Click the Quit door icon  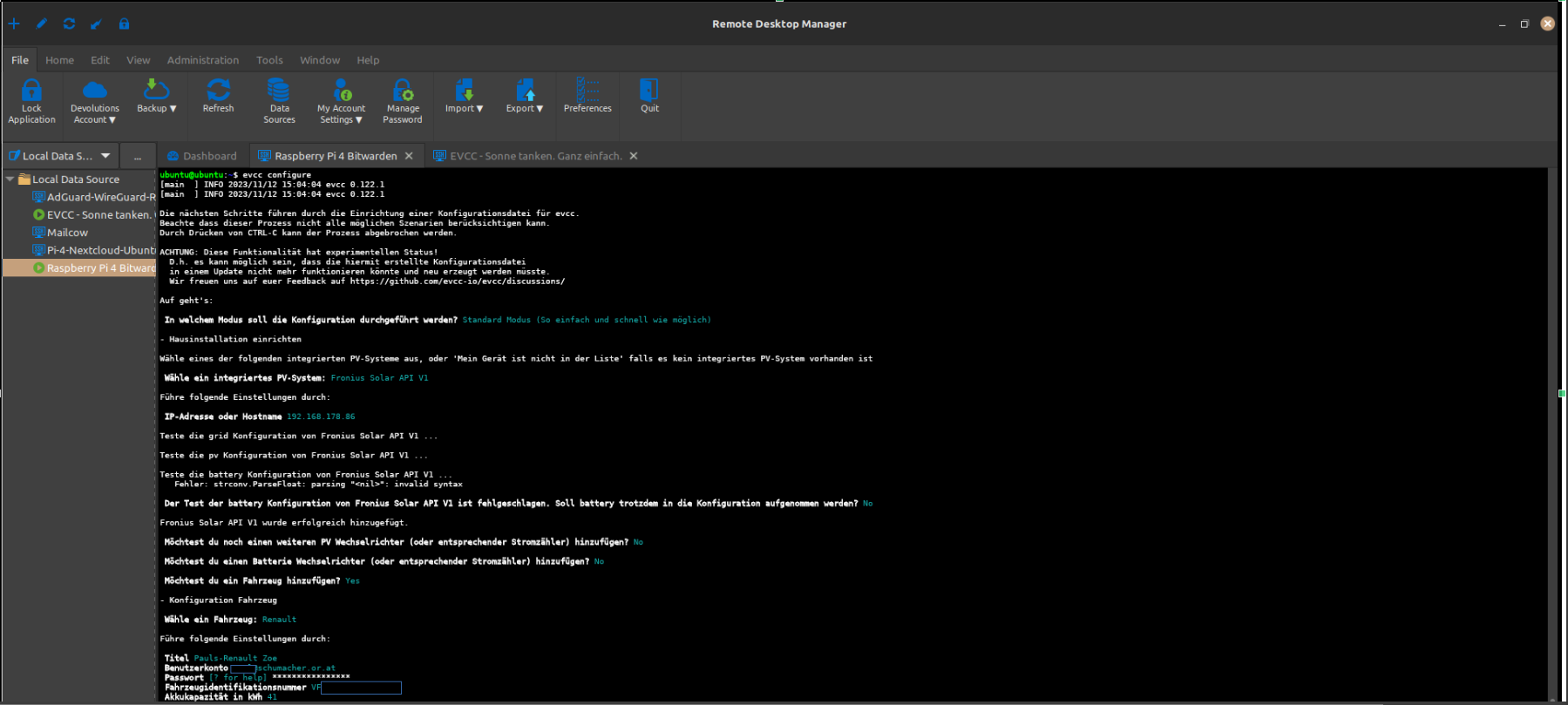click(649, 91)
